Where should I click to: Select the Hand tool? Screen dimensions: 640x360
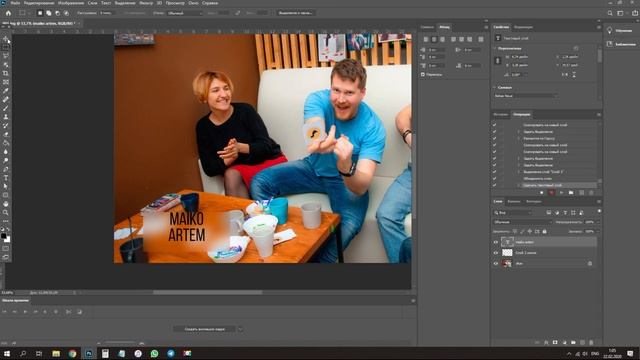click(6, 204)
